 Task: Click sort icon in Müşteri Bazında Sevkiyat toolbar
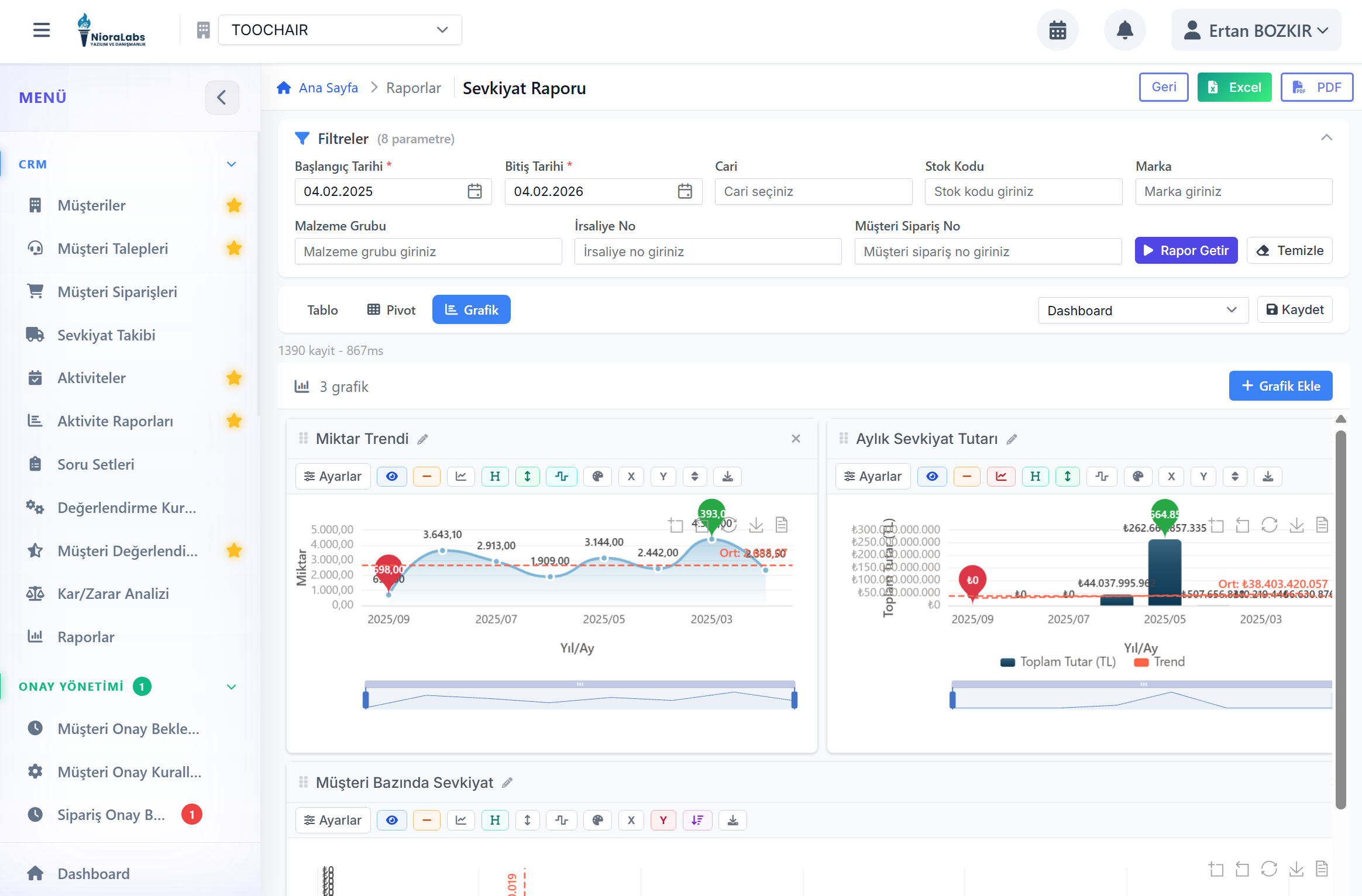[x=697, y=820]
